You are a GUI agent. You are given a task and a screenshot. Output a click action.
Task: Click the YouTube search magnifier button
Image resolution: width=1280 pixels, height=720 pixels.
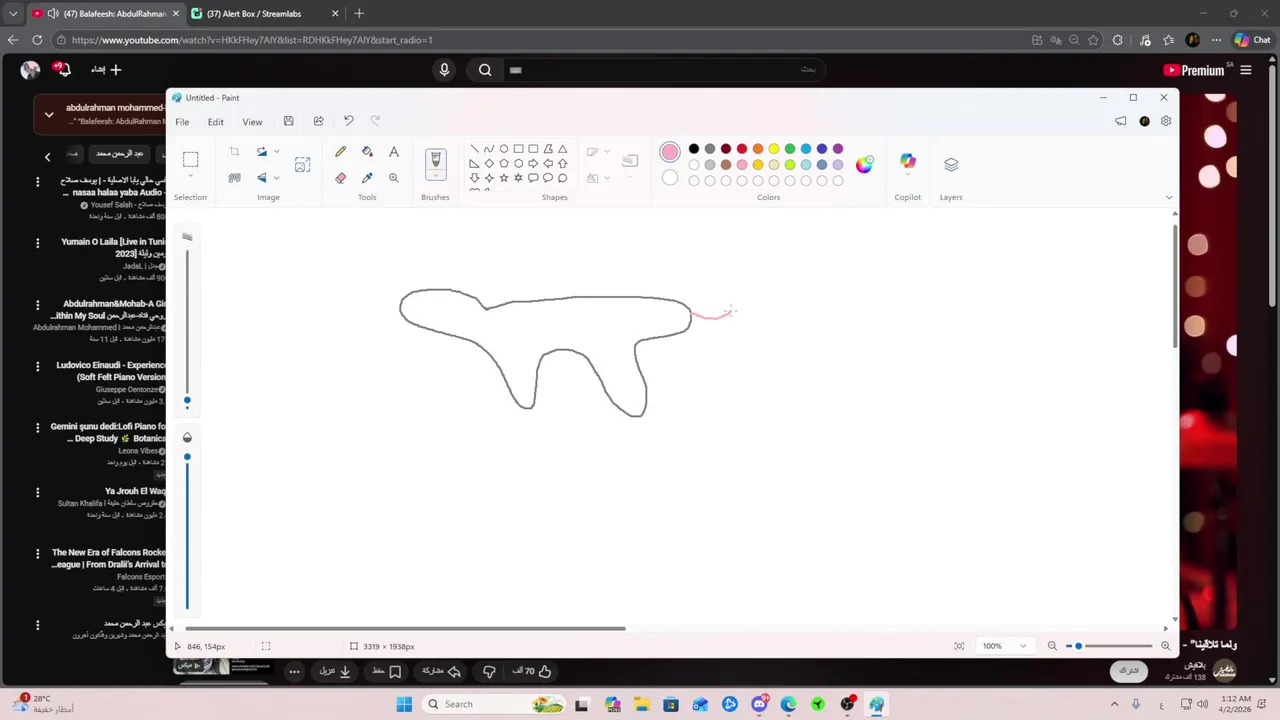pyautogui.click(x=485, y=70)
